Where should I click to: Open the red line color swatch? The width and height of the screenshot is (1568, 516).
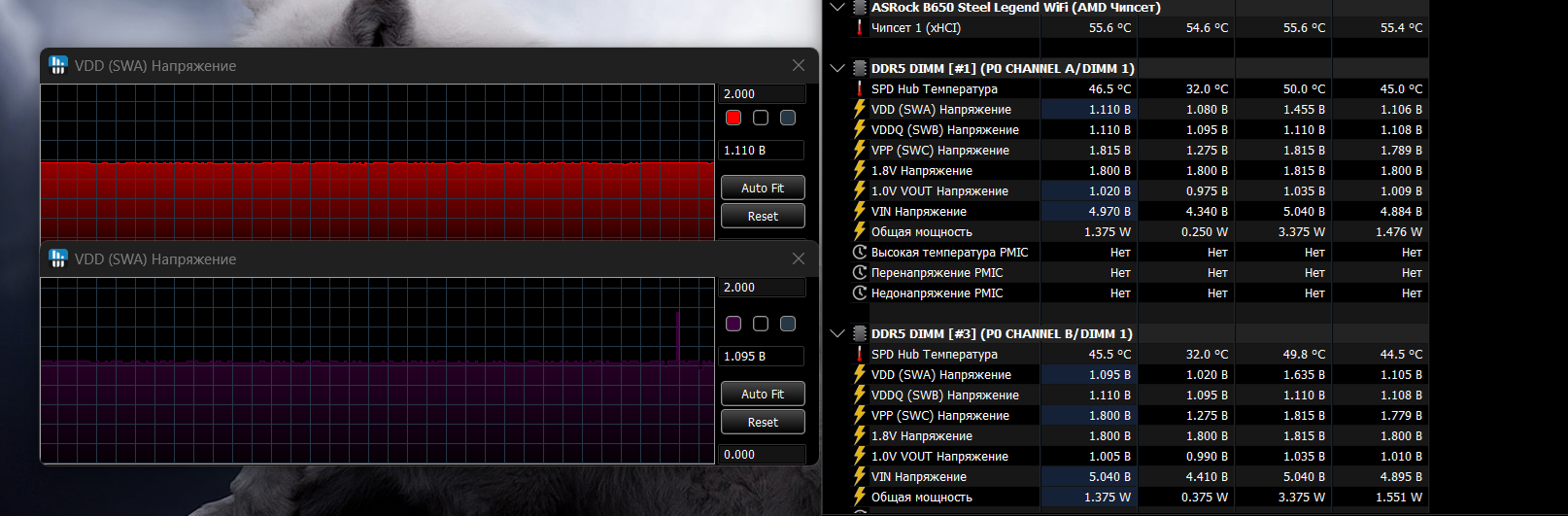(x=733, y=118)
